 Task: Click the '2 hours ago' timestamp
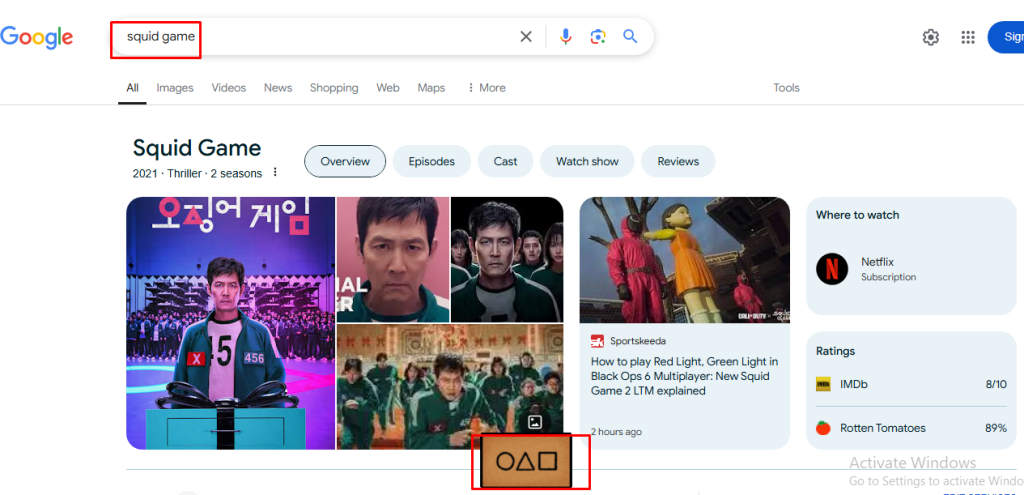click(x=616, y=432)
